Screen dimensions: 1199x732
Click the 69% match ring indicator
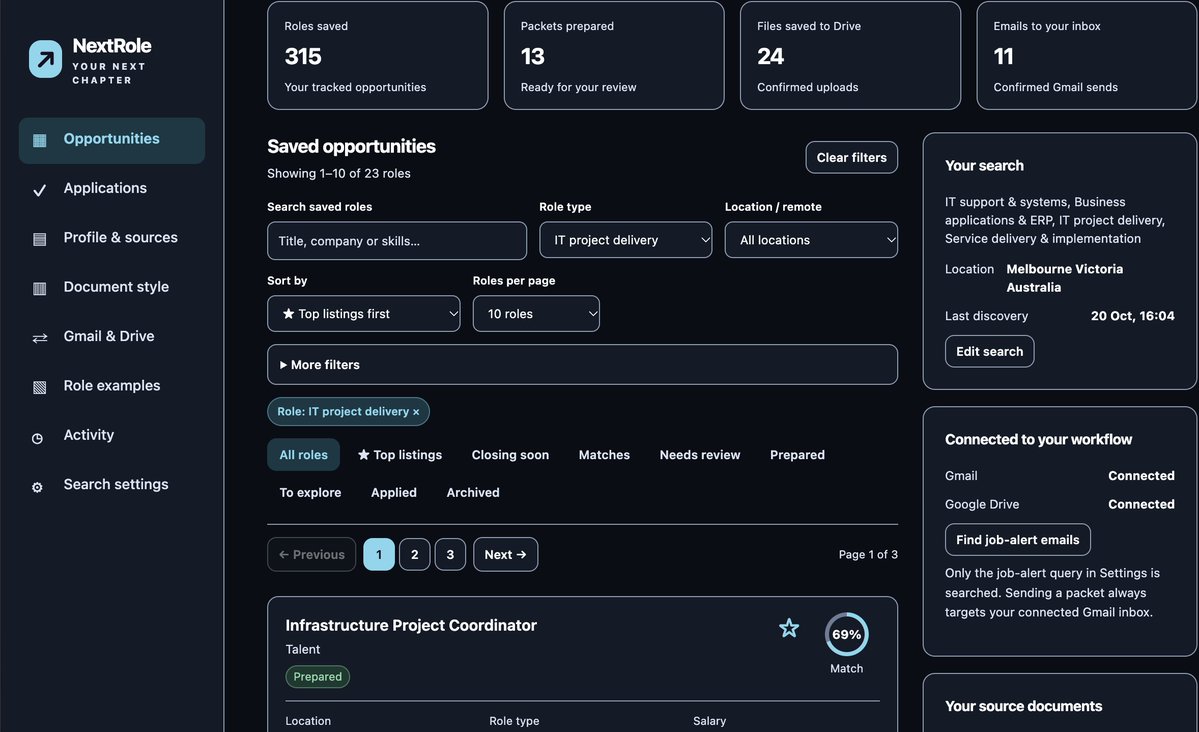(x=846, y=634)
